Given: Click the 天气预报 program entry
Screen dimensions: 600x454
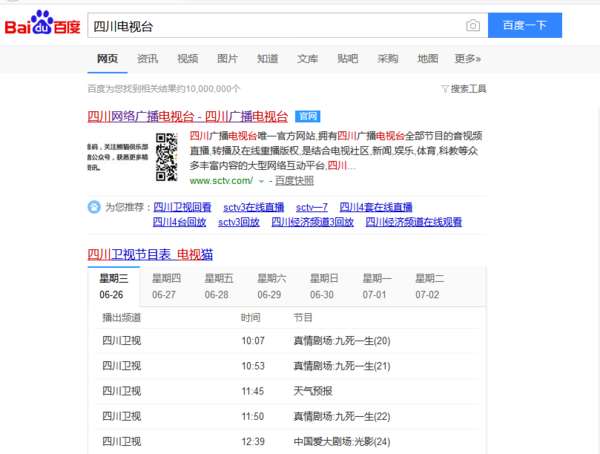Looking at the screenshot, I should pyautogui.click(x=313, y=391).
